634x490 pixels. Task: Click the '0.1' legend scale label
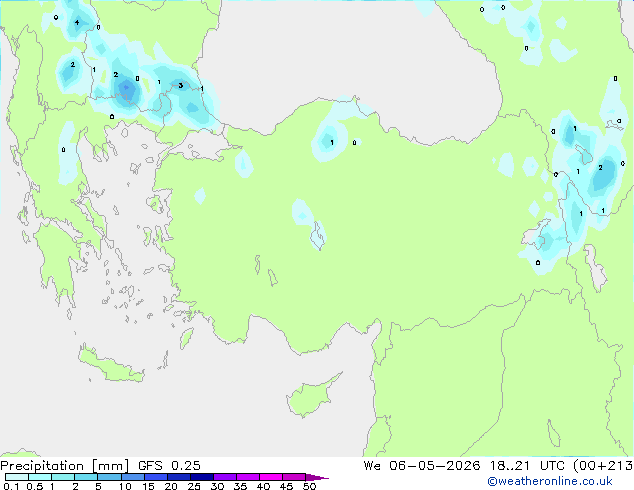pyautogui.click(x=11, y=486)
